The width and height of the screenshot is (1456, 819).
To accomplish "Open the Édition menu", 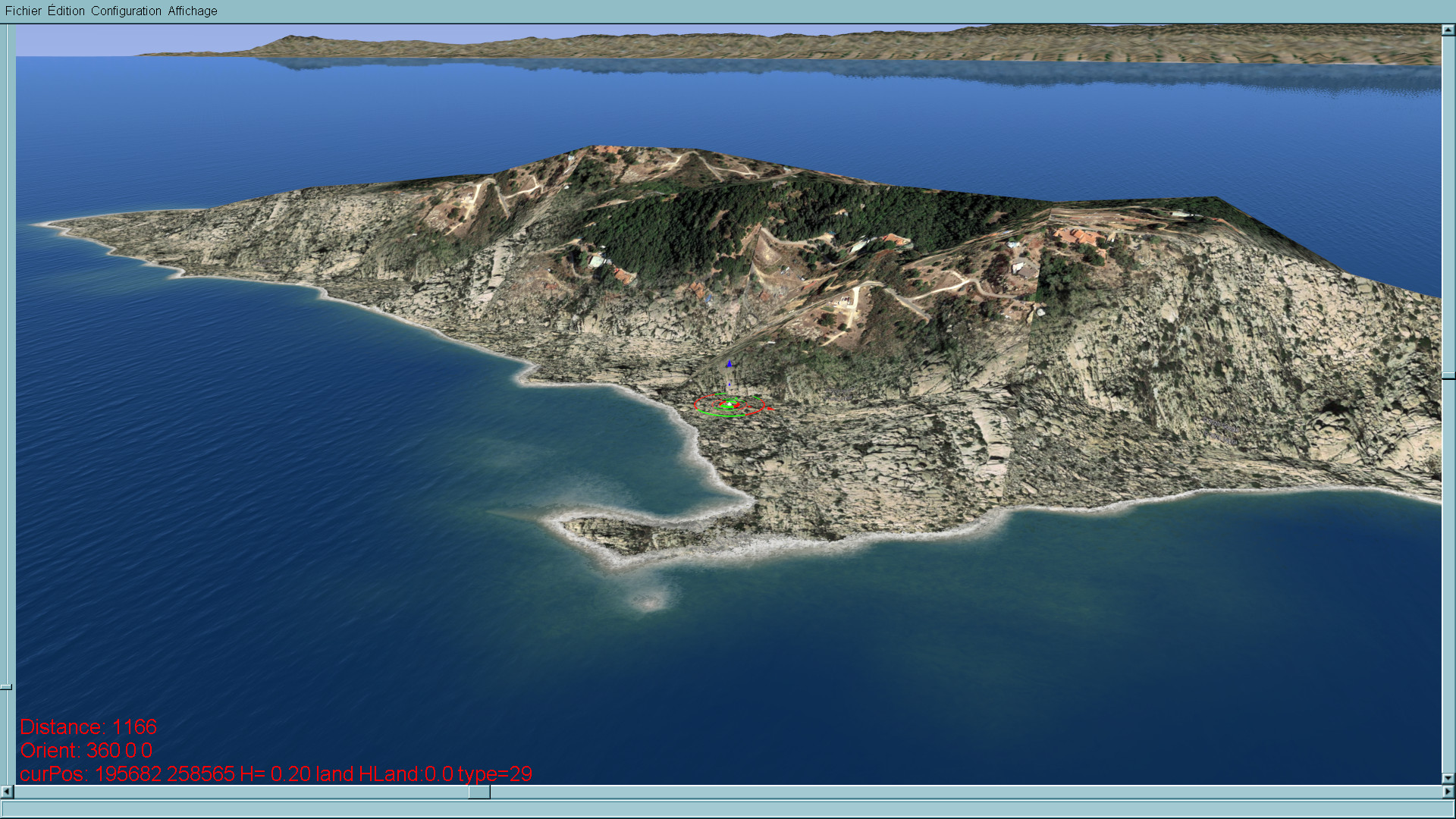I will [x=66, y=11].
